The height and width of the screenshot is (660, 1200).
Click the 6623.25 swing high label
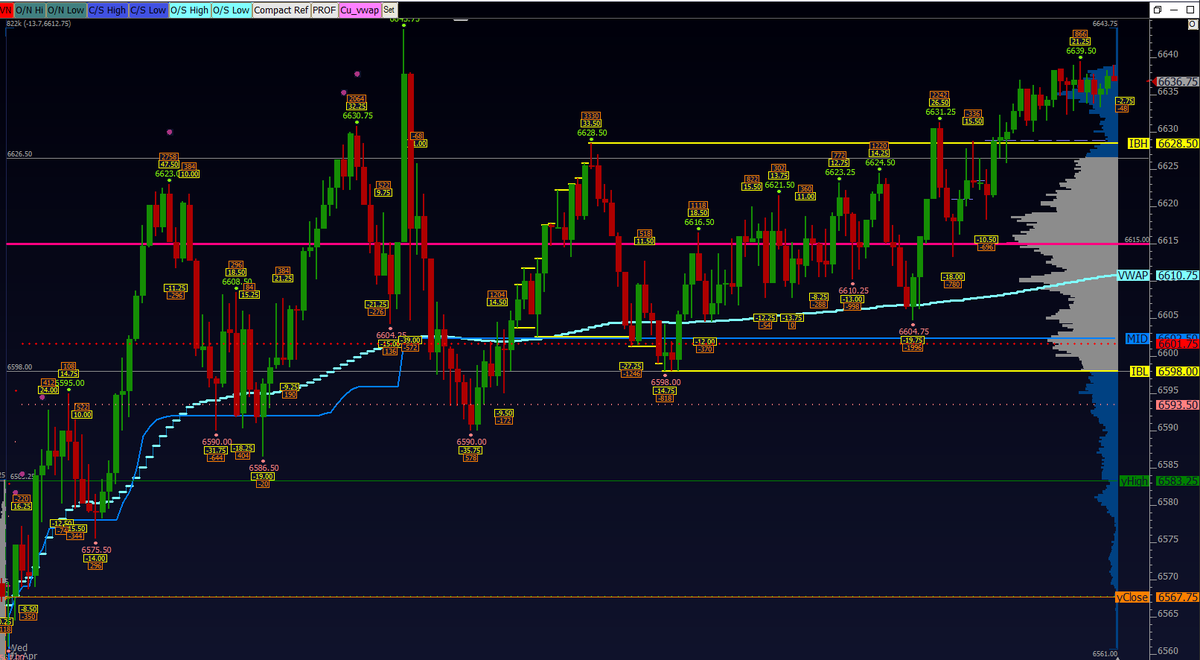coord(840,172)
